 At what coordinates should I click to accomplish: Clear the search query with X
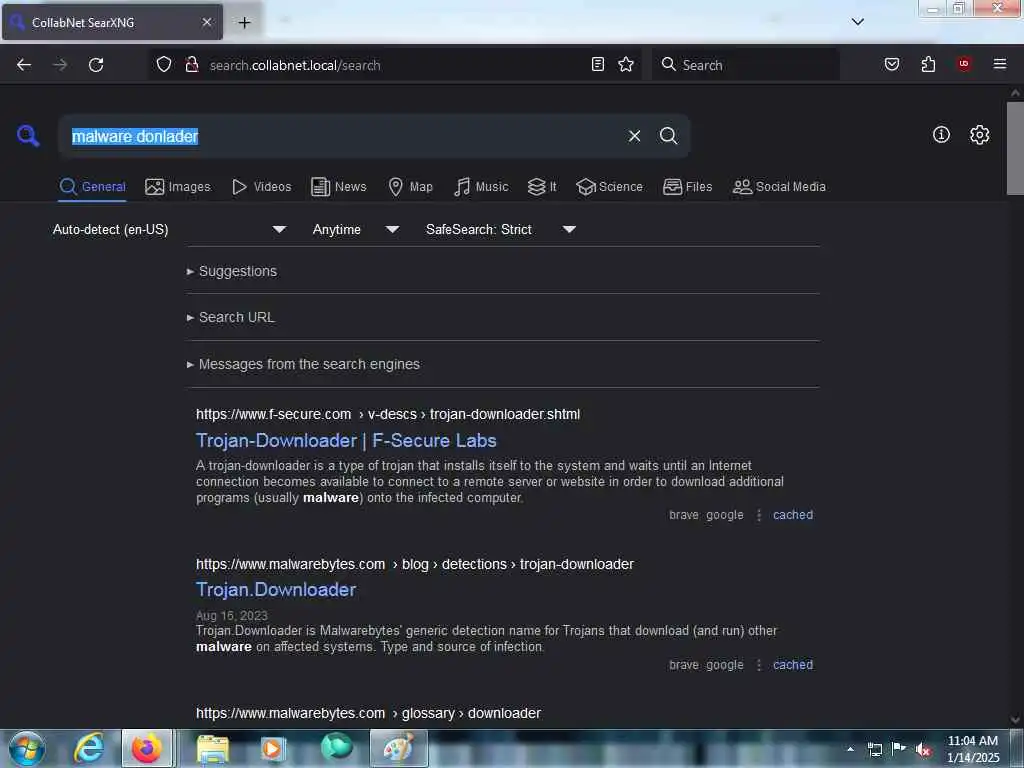(x=634, y=136)
